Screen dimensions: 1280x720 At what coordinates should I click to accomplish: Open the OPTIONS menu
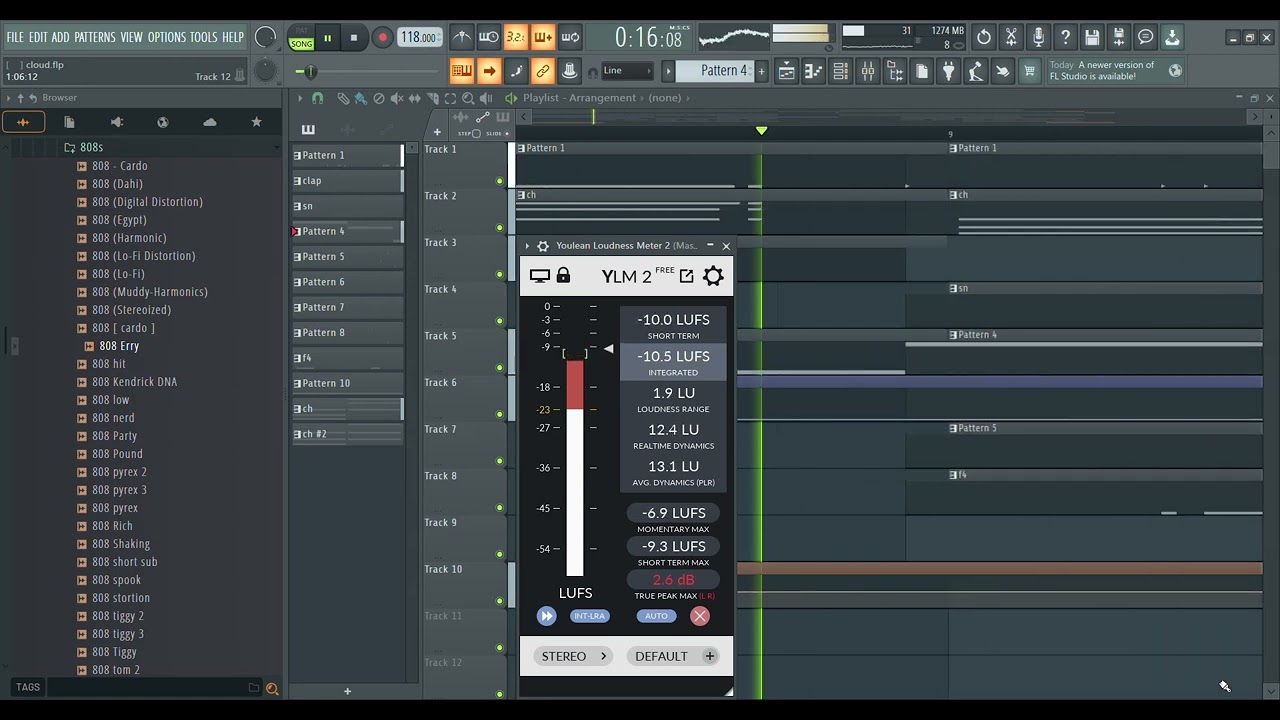coord(167,37)
